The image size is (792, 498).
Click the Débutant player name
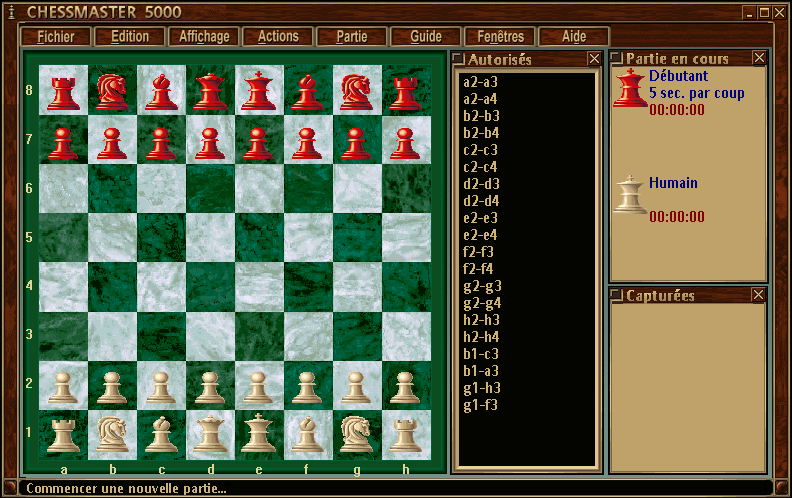tap(678, 76)
